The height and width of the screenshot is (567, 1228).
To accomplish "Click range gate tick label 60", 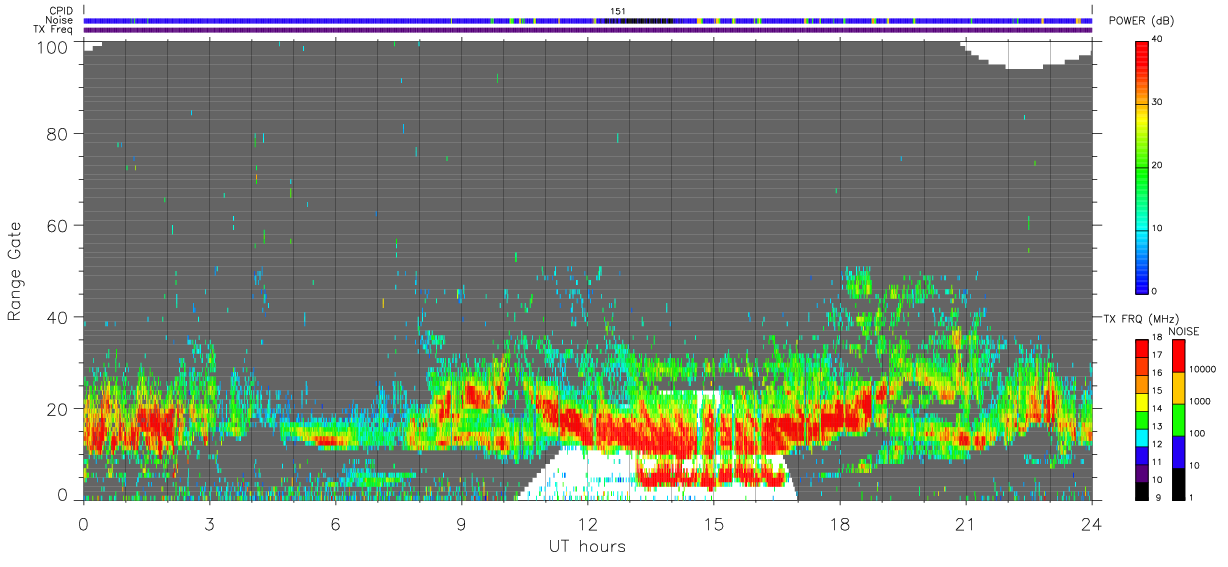I will 58,226.
